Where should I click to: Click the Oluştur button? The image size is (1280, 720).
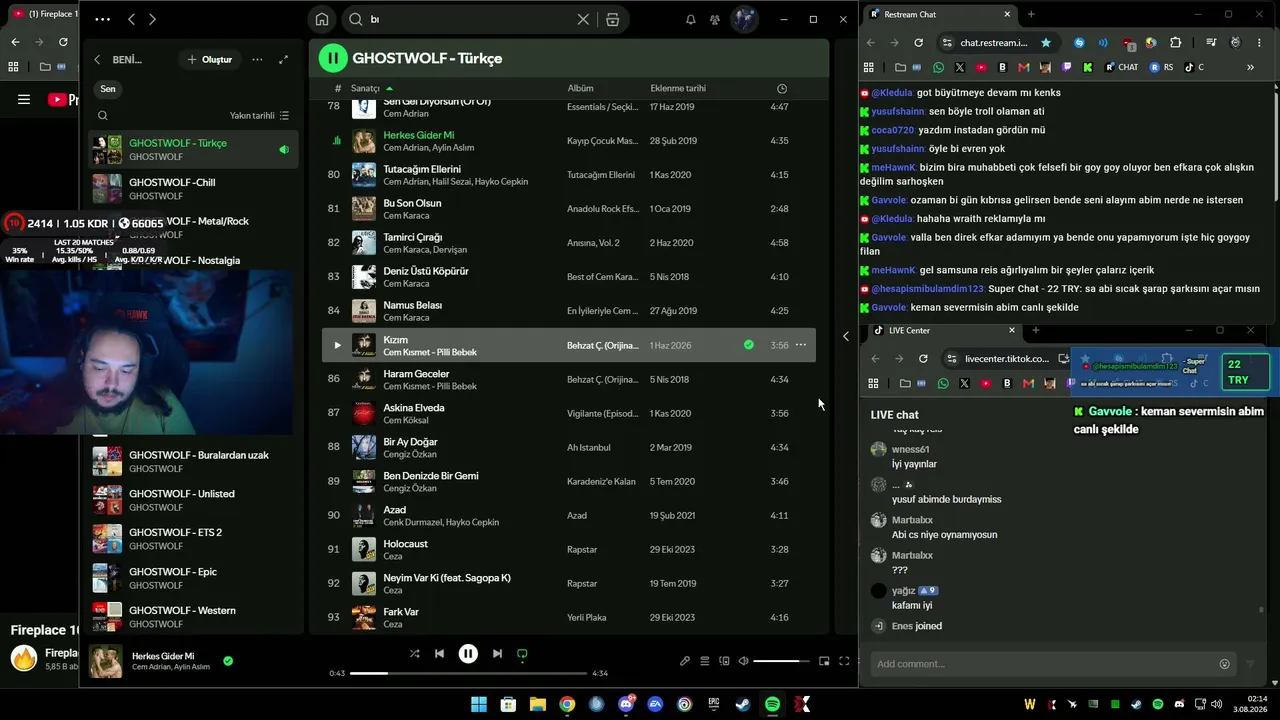pos(210,60)
